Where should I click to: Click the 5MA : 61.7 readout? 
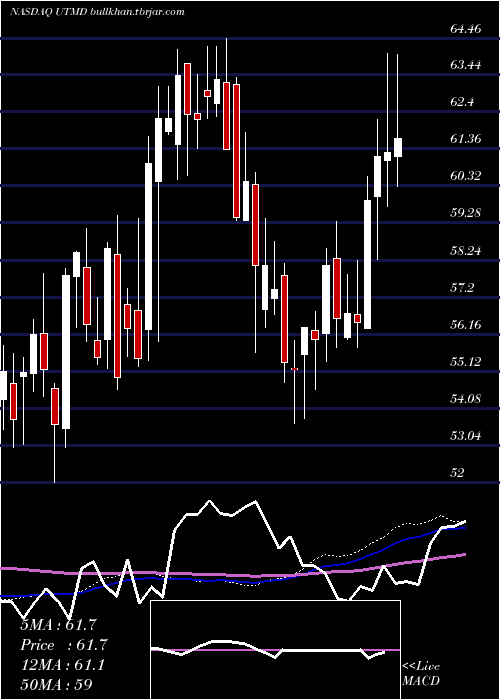(x=58, y=625)
